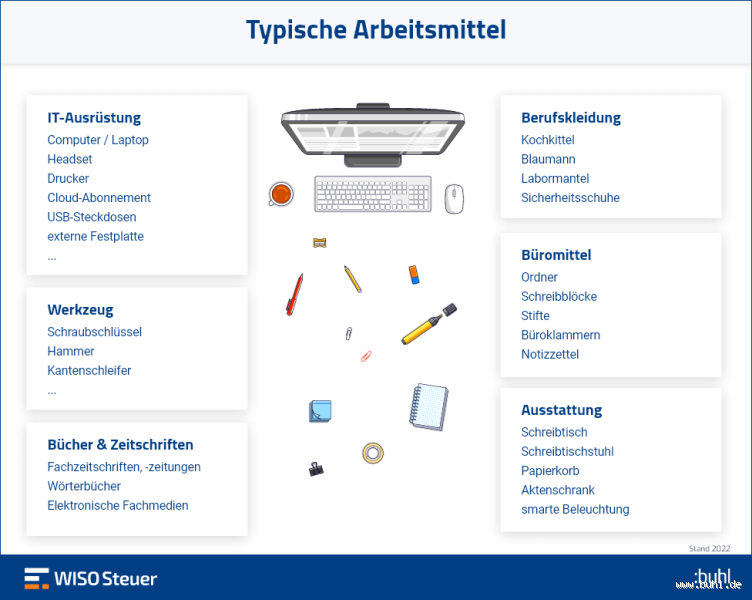Click the keyboard illustration
This screenshot has height=600, width=752.
point(373,194)
